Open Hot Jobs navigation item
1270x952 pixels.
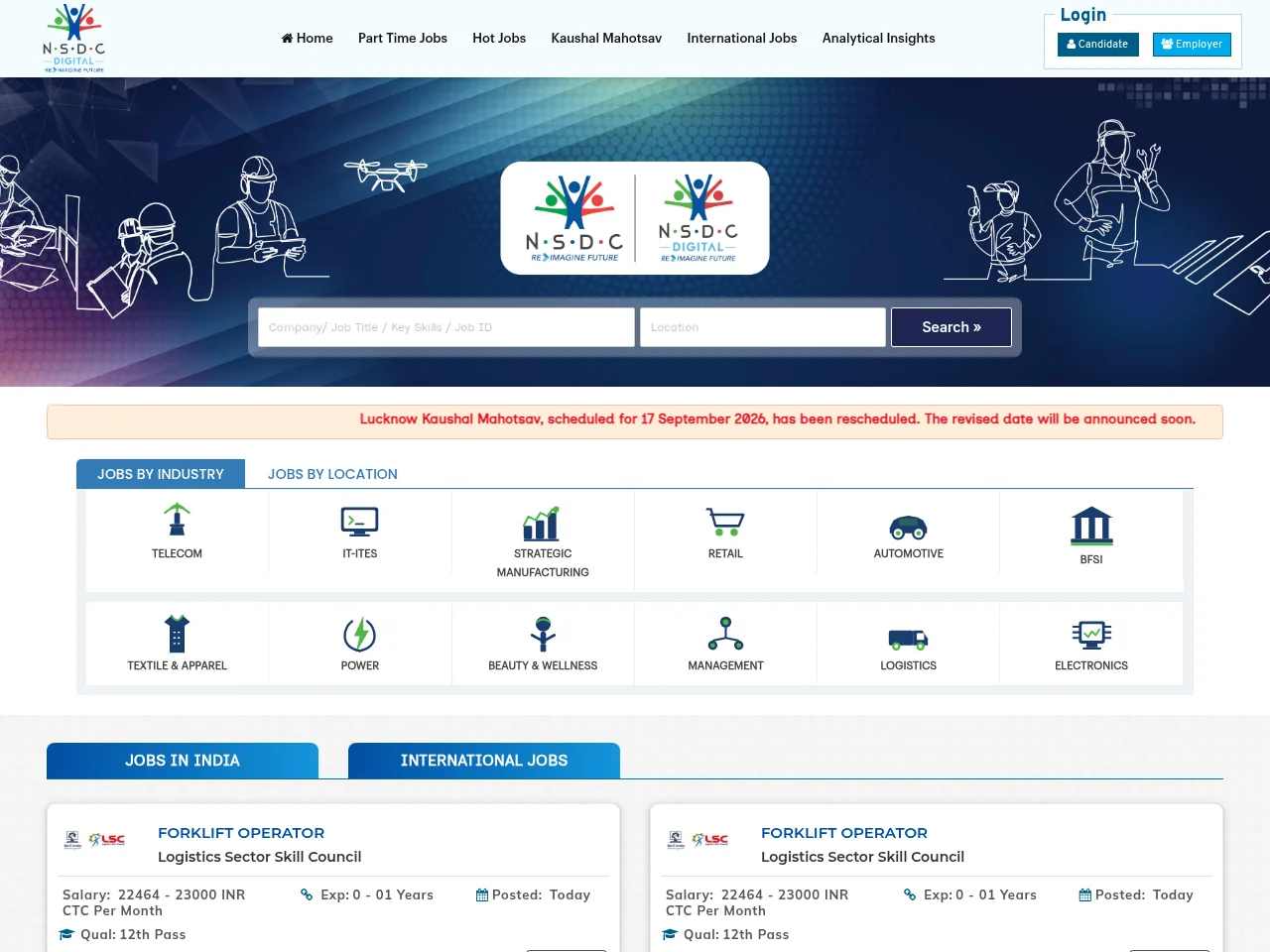499,38
